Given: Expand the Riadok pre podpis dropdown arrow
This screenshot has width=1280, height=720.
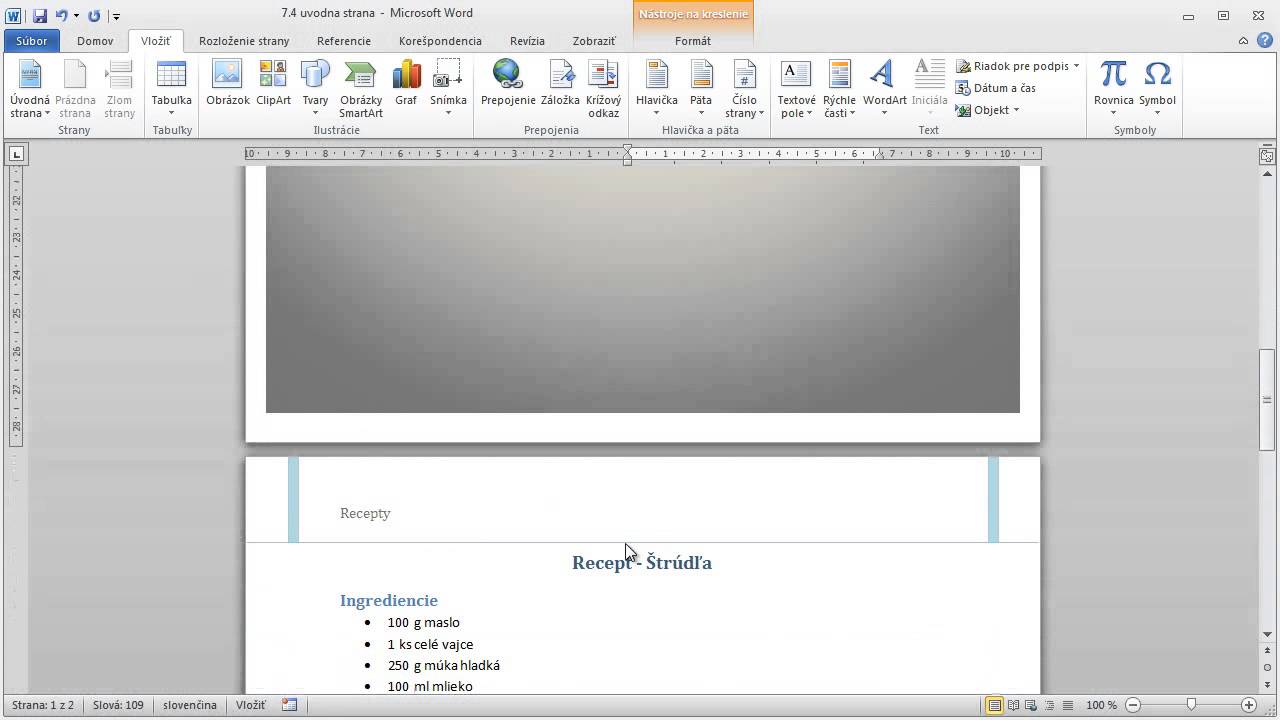Looking at the screenshot, I should (x=1076, y=66).
